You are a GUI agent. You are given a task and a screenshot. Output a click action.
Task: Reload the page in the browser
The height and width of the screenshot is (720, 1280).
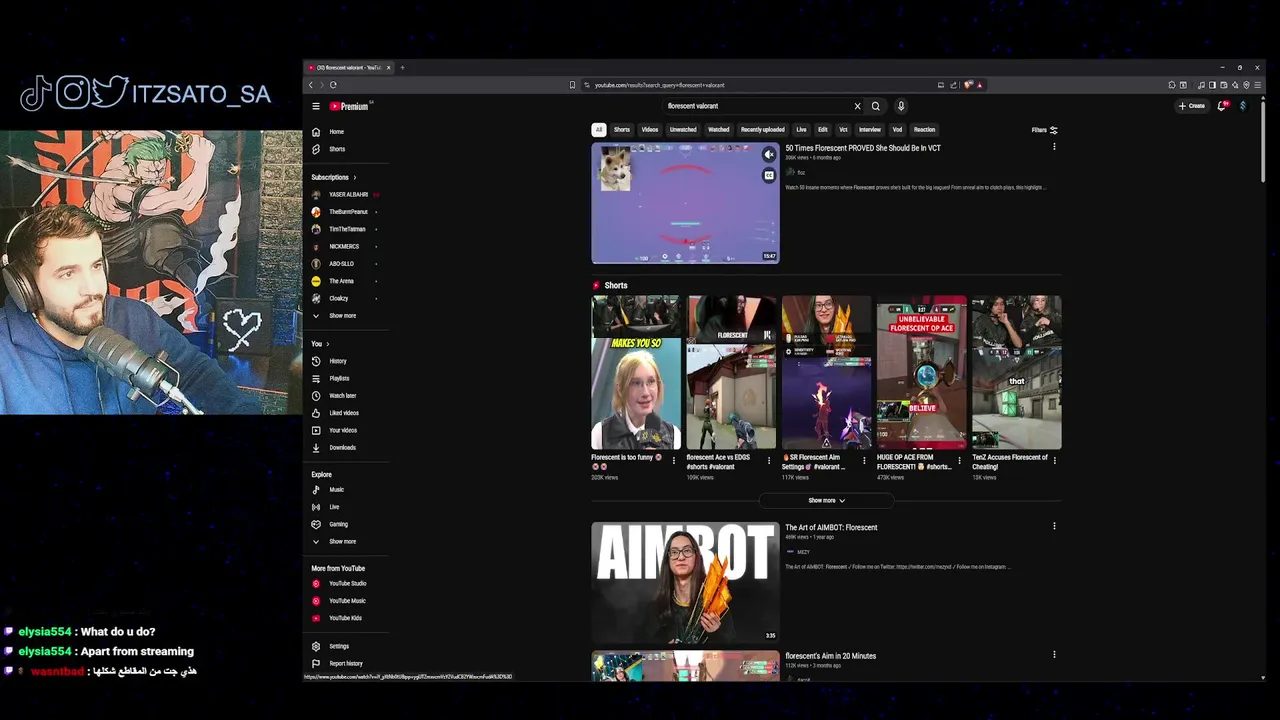[333, 85]
